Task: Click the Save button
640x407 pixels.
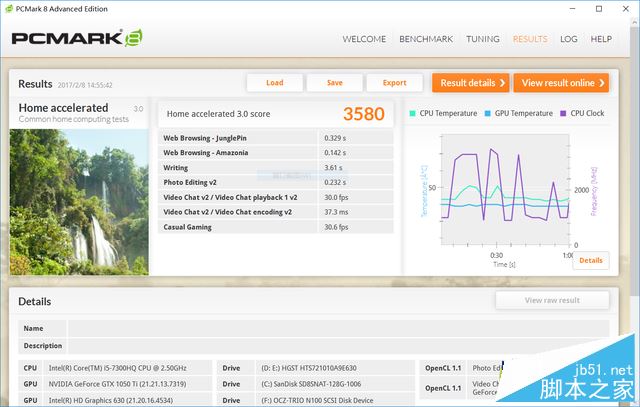Action: pos(335,83)
